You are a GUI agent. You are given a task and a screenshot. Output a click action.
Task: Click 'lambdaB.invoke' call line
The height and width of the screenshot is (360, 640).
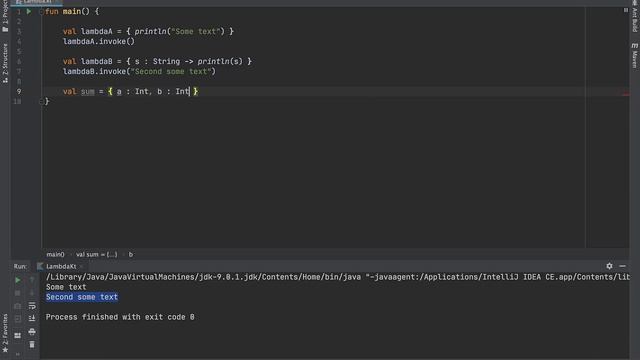(x=139, y=71)
